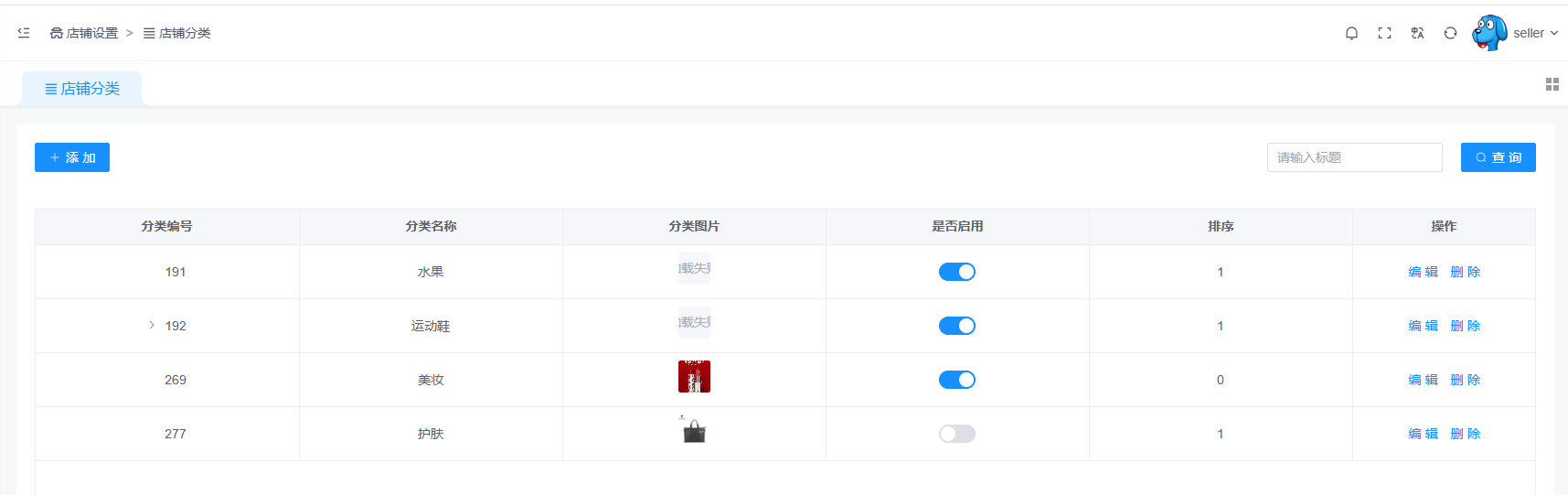The height and width of the screenshot is (495, 1568).
Task: Open the language translation icon
Action: (x=1417, y=33)
